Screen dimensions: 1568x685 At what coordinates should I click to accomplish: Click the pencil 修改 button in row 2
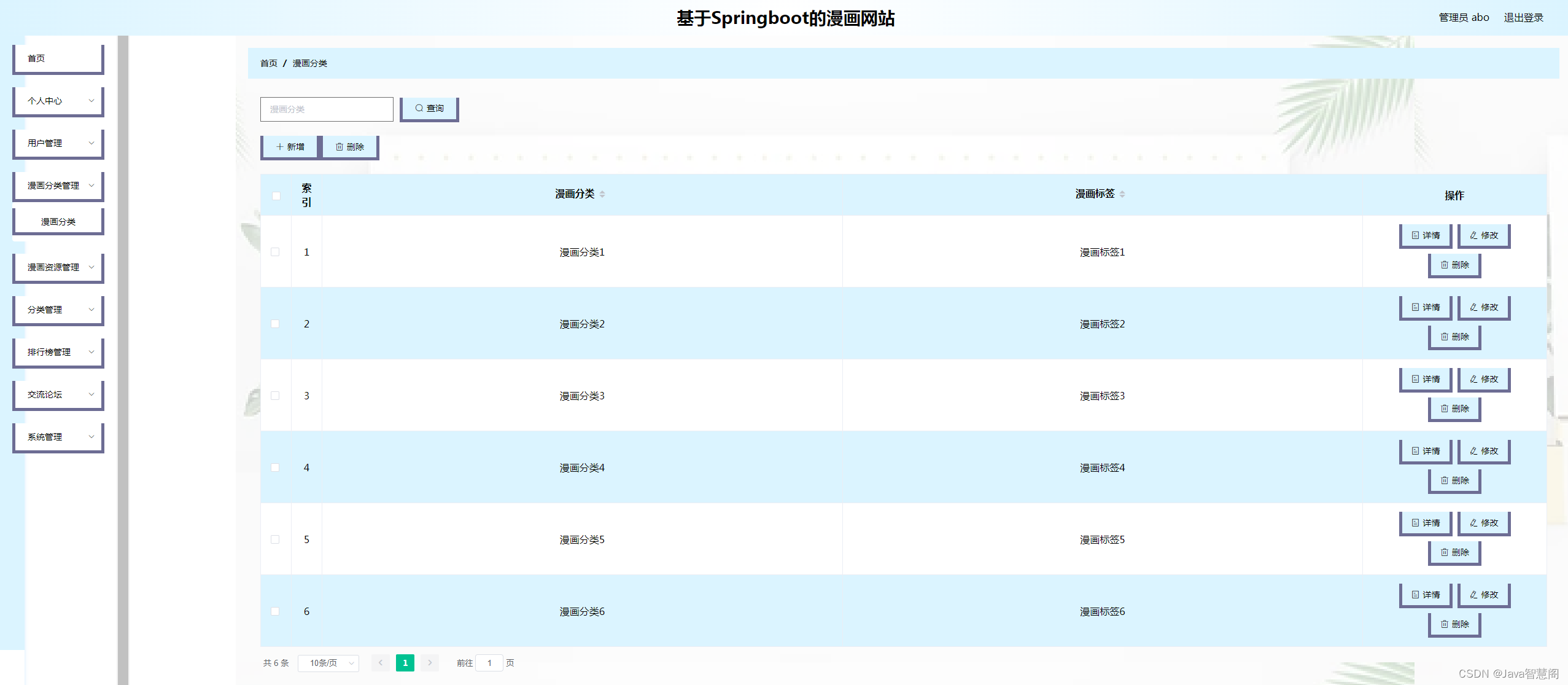pyautogui.click(x=1483, y=307)
